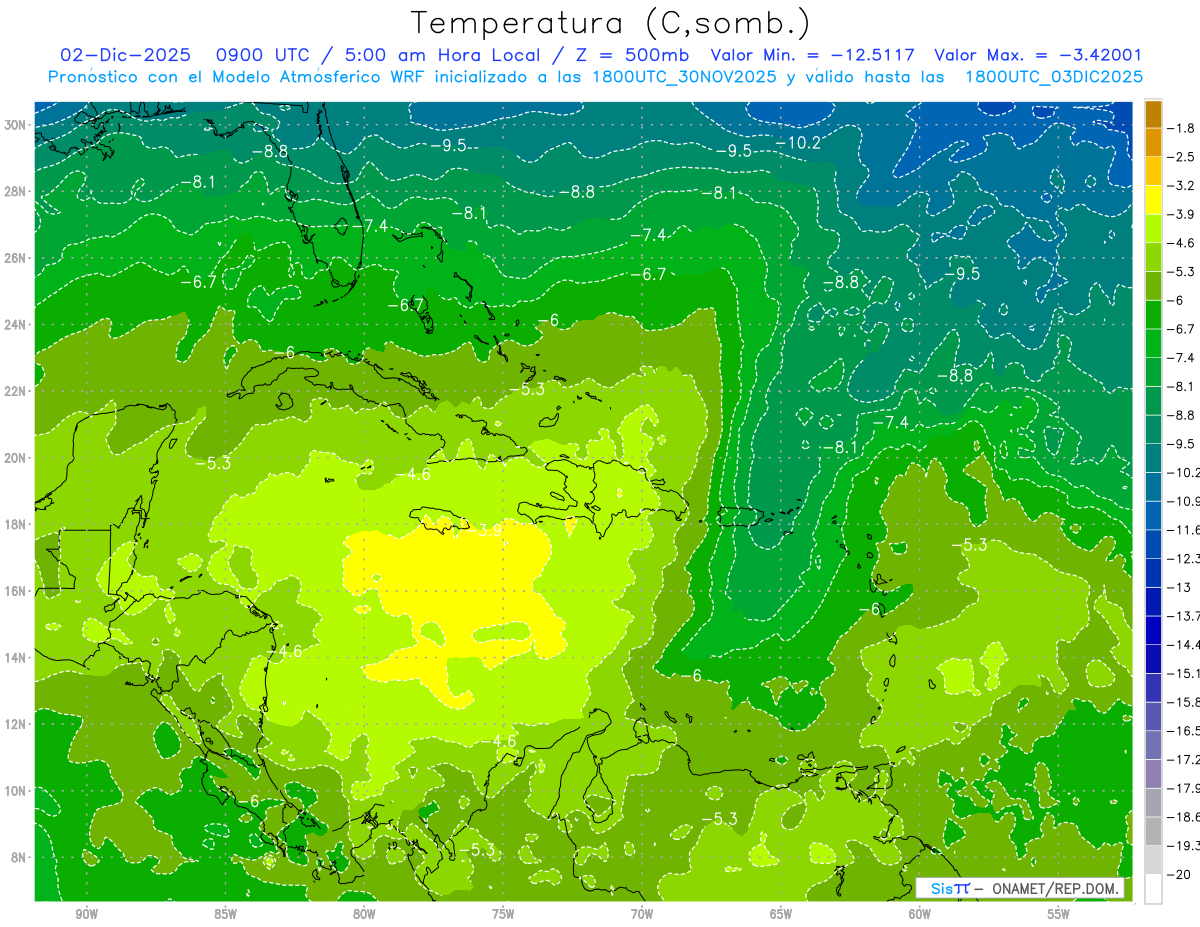Select valid-until time '1800UTC_03DIC2025'
Screen dimensions: 1200x927
[1054, 76]
